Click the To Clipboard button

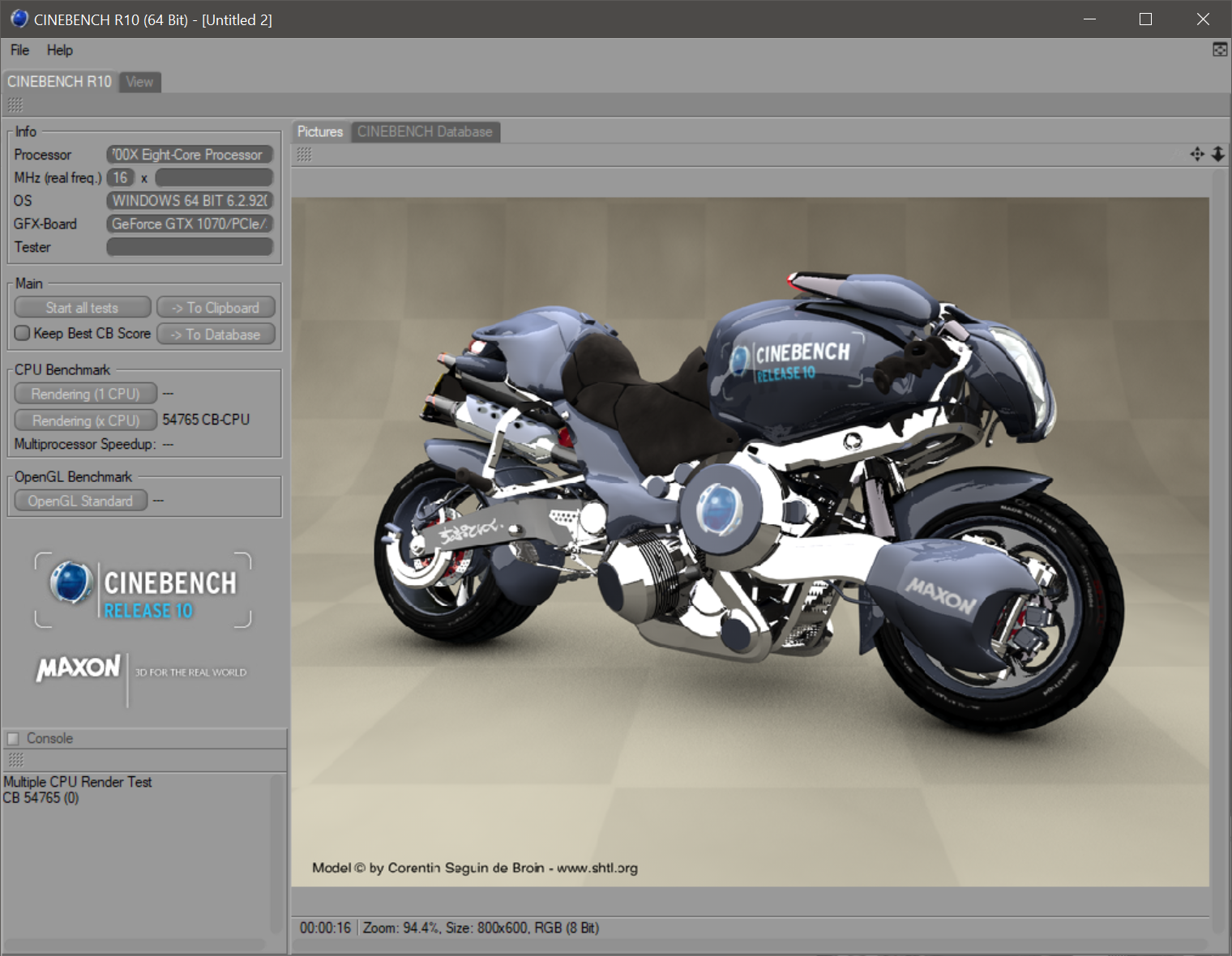click(216, 308)
